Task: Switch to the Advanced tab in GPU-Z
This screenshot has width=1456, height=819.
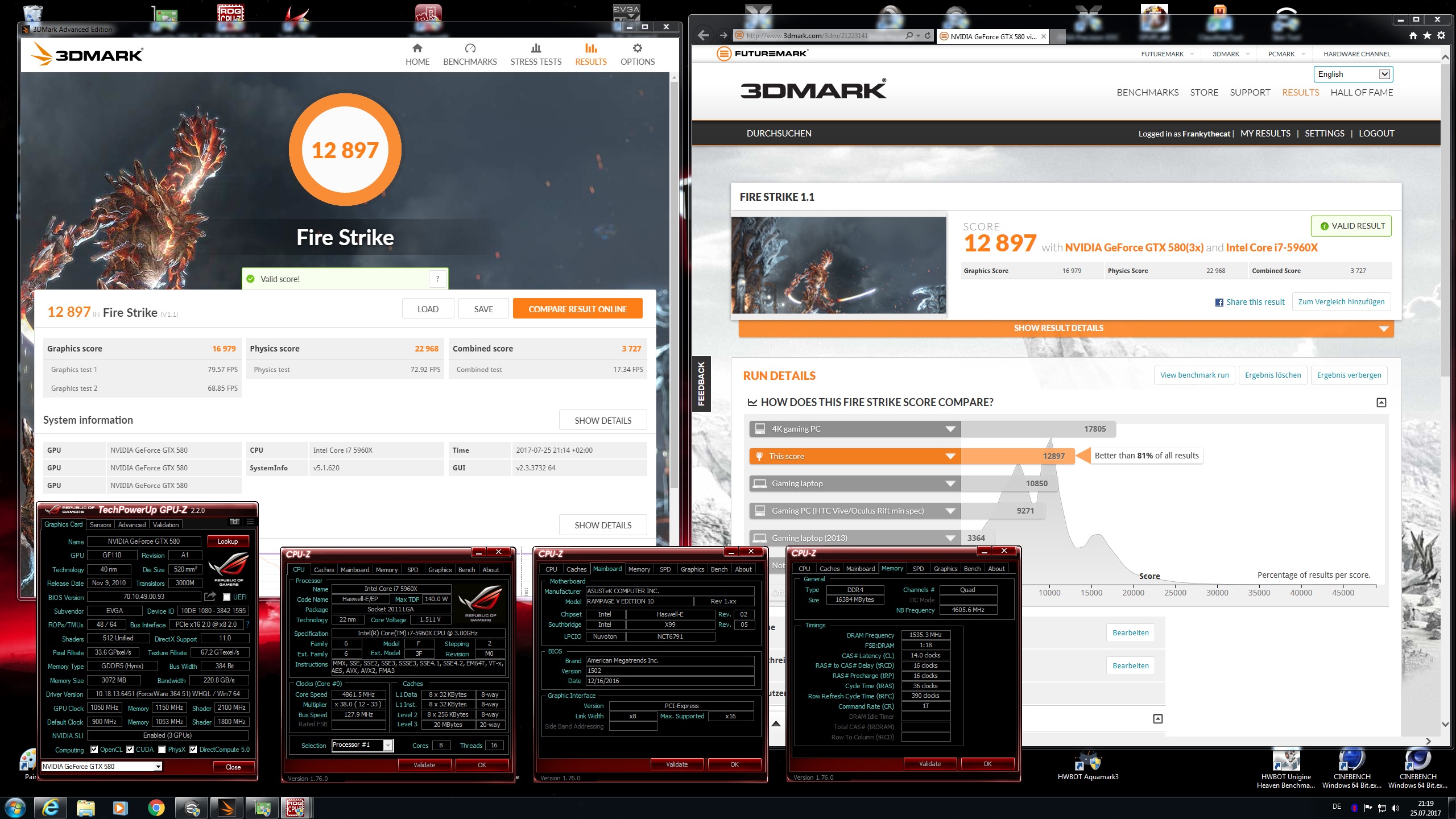Action: coord(132,524)
